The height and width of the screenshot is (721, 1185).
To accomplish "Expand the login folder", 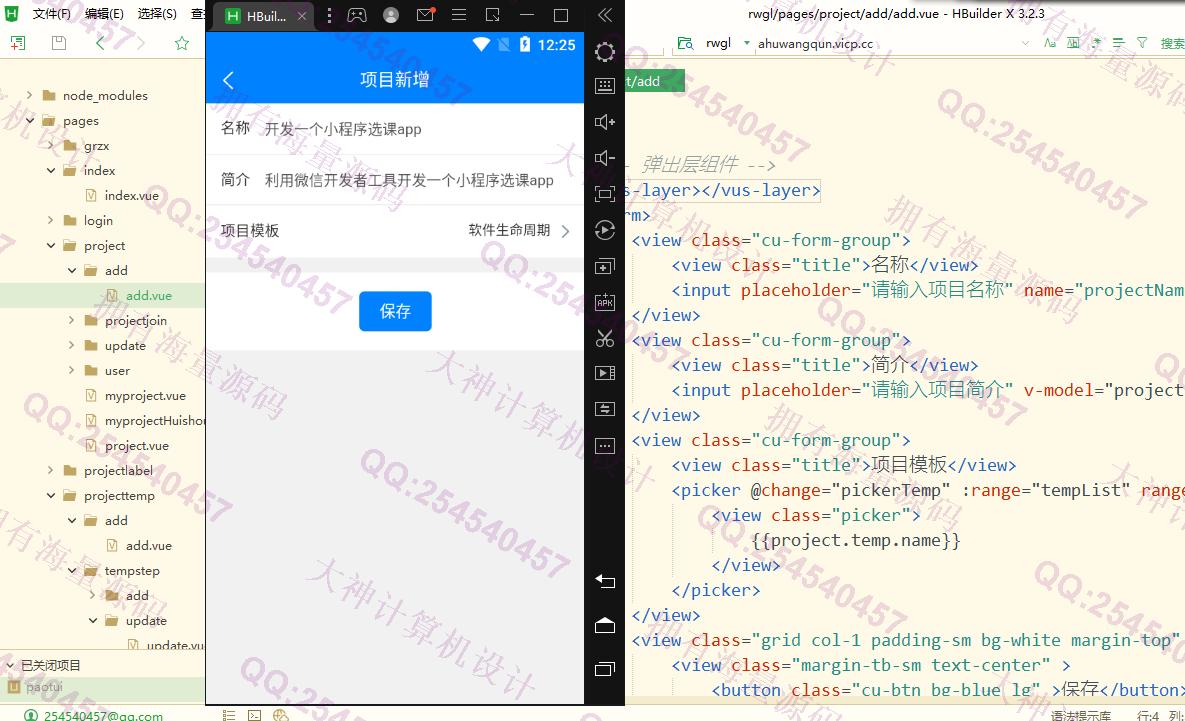I will coord(51,220).
